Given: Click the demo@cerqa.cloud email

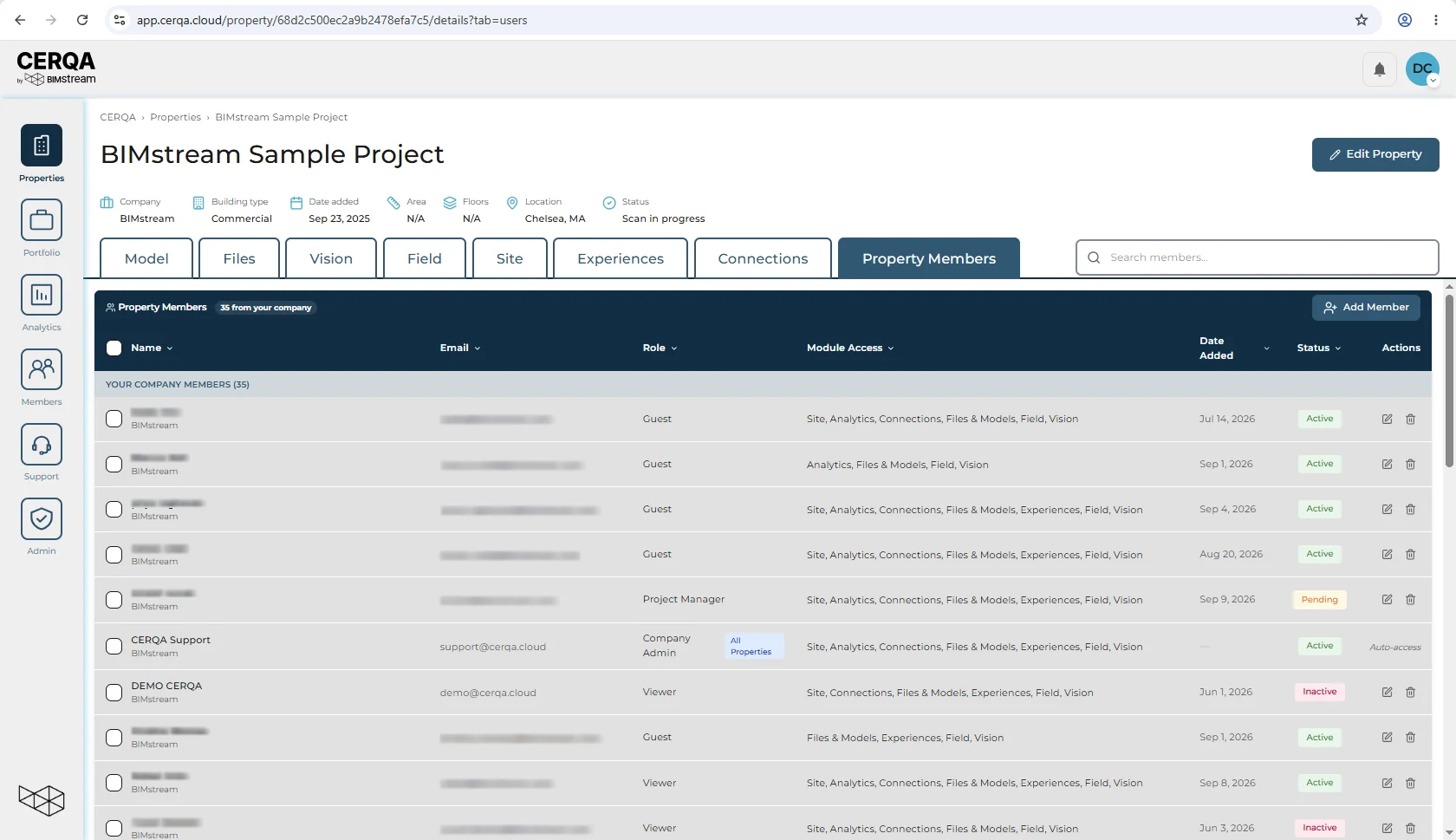Looking at the screenshot, I should click(488, 693).
